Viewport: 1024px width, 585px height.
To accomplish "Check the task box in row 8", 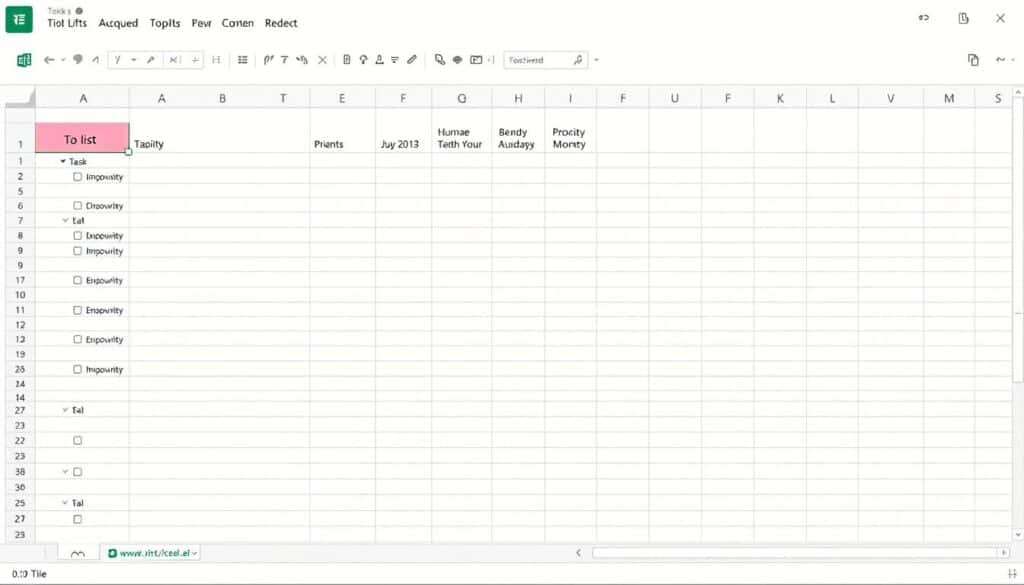I will pos(78,236).
